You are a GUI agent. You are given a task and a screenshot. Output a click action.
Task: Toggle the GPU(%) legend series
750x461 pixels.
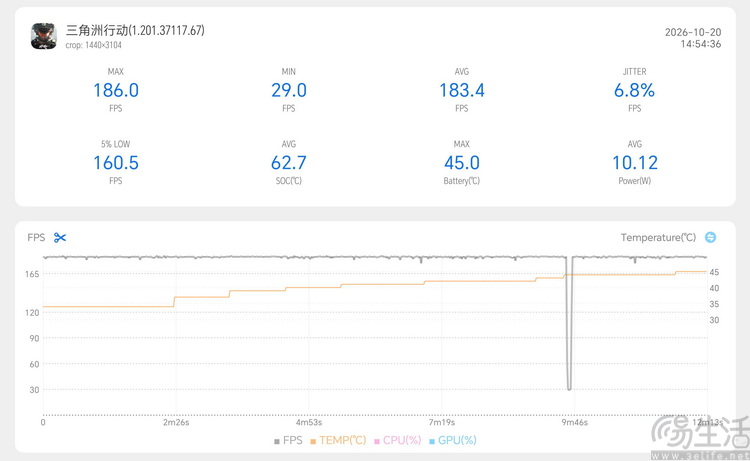452,440
